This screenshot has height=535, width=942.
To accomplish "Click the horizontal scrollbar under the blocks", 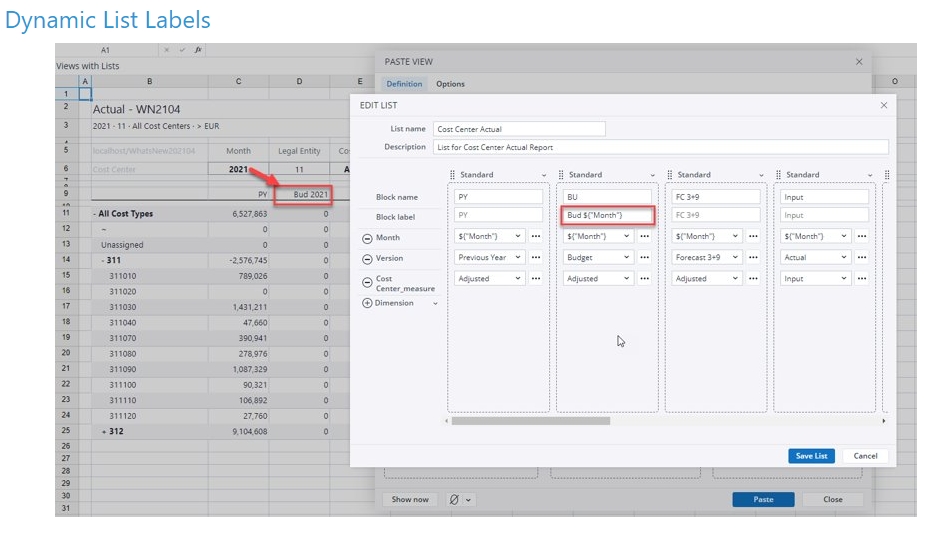I will 530,421.
